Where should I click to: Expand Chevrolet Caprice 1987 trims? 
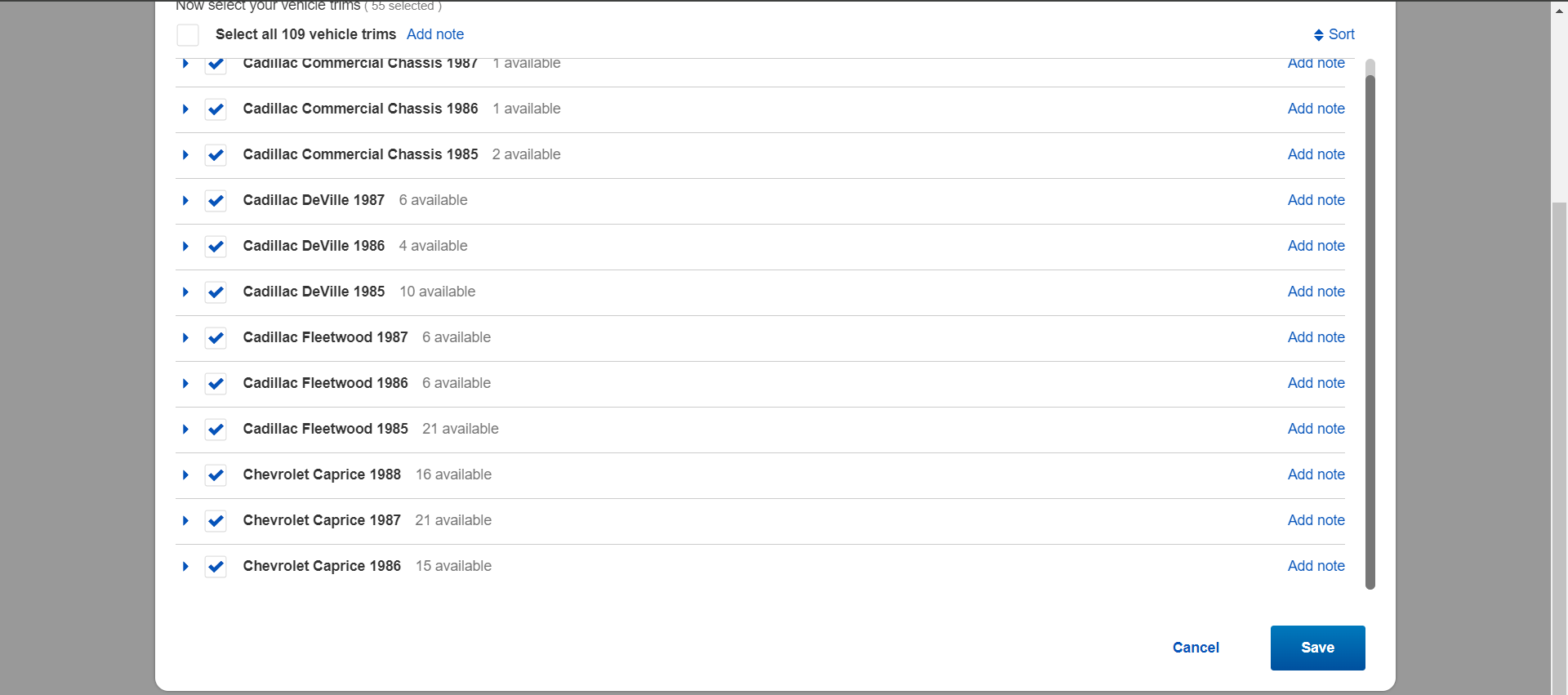[185, 520]
